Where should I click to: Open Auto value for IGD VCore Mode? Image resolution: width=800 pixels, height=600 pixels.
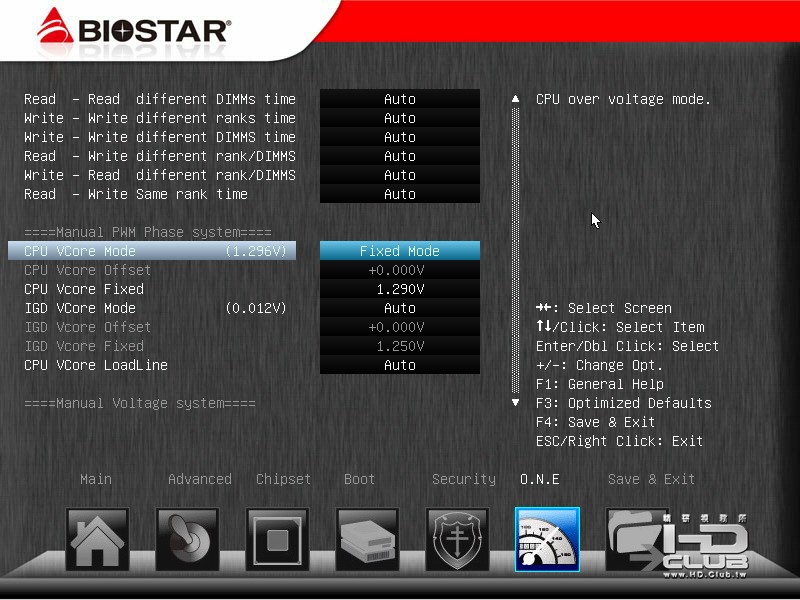pos(399,308)
